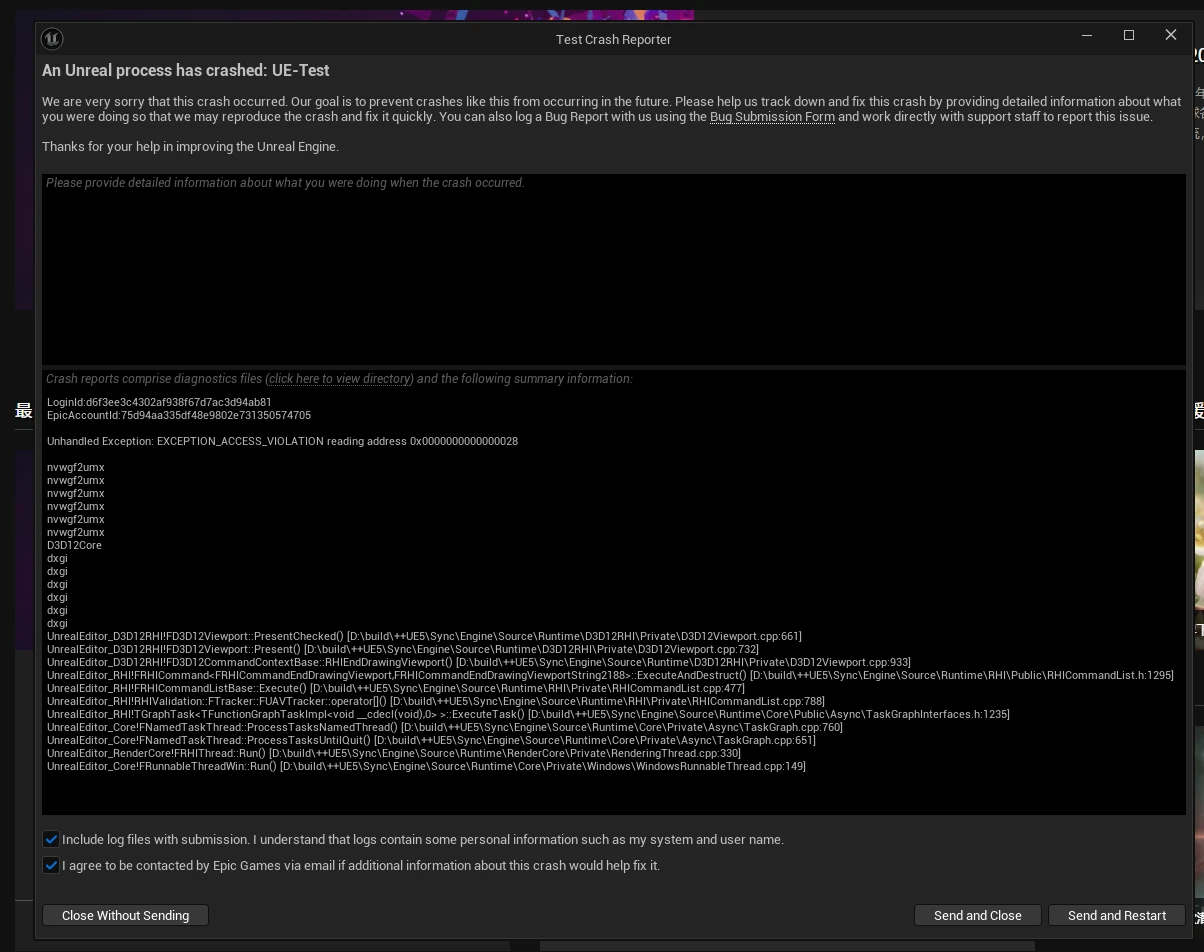
Task: Click the ProcessTasksUntilQuit() stack line
Action: (x=431, y=740)
